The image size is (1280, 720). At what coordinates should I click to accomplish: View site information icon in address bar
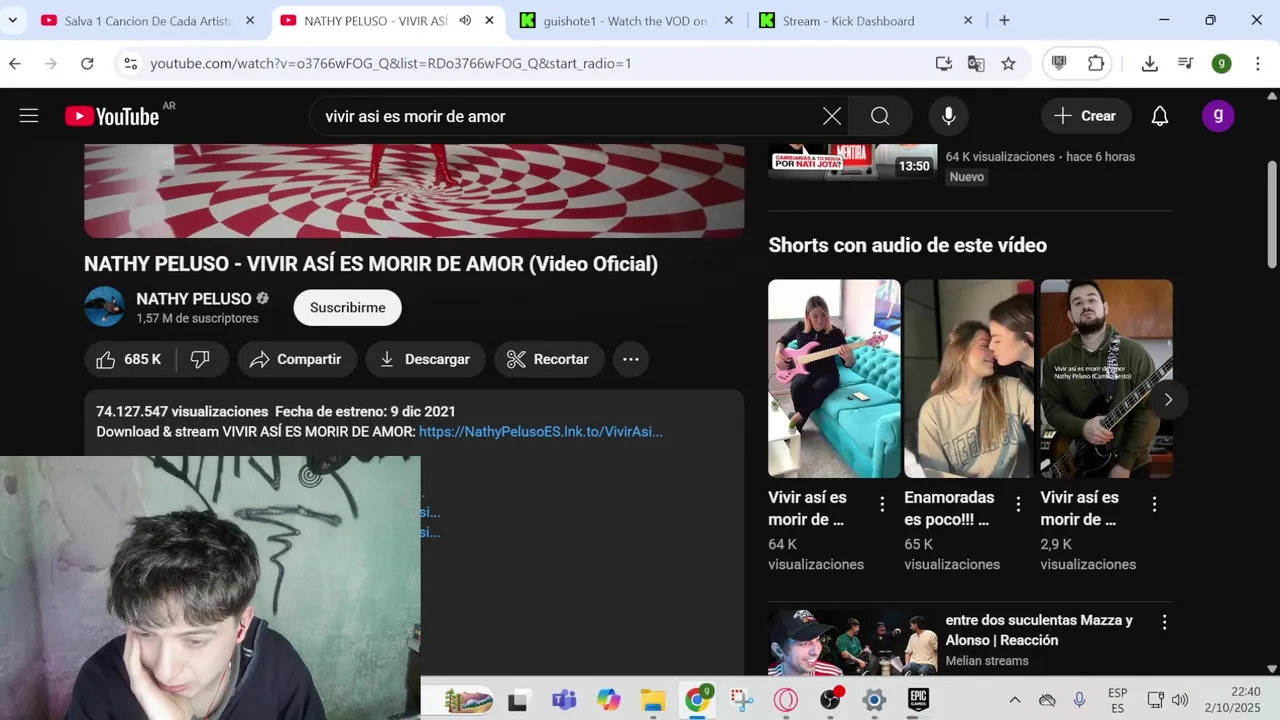(x=130, y=63)
